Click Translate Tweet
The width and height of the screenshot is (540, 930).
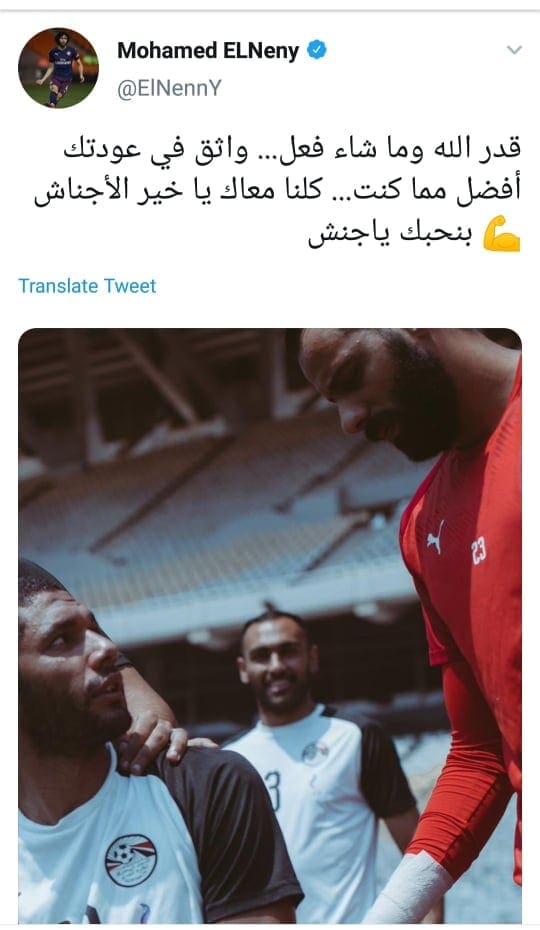[x=87, y=286]
